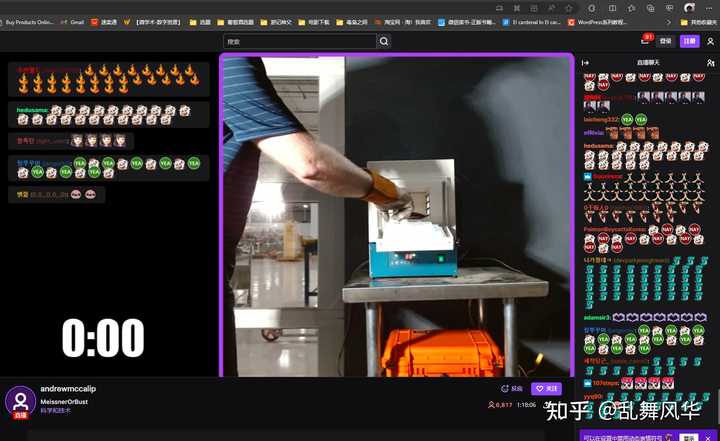Click the add-to-favorites star in address bar
The height and width of the screenshot is (441, 720).
pyautogui.click(x=568, y=8)
